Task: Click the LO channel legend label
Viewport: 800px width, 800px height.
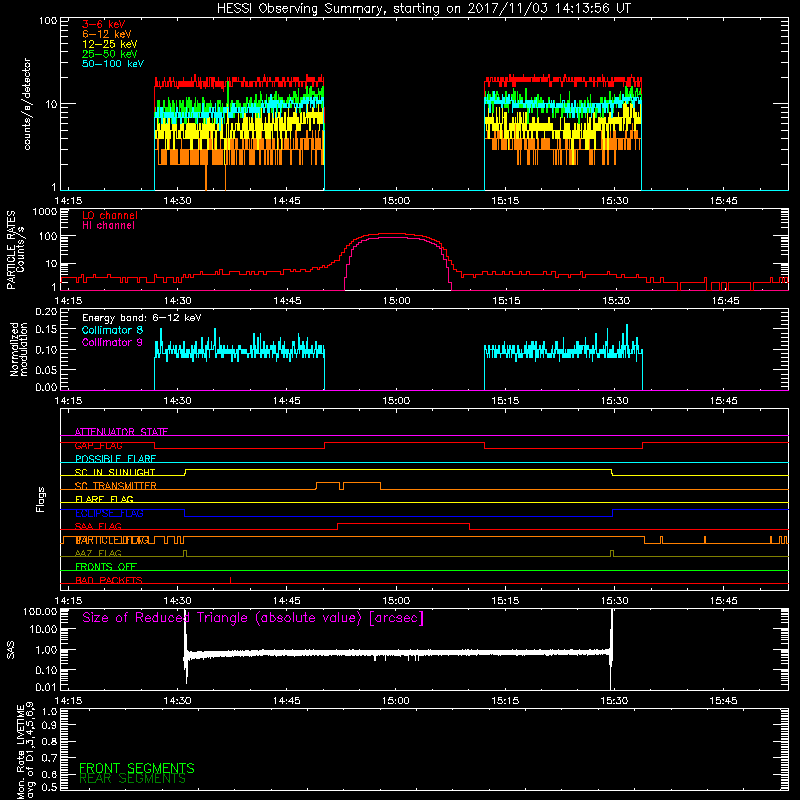Action: pos(110,216)
